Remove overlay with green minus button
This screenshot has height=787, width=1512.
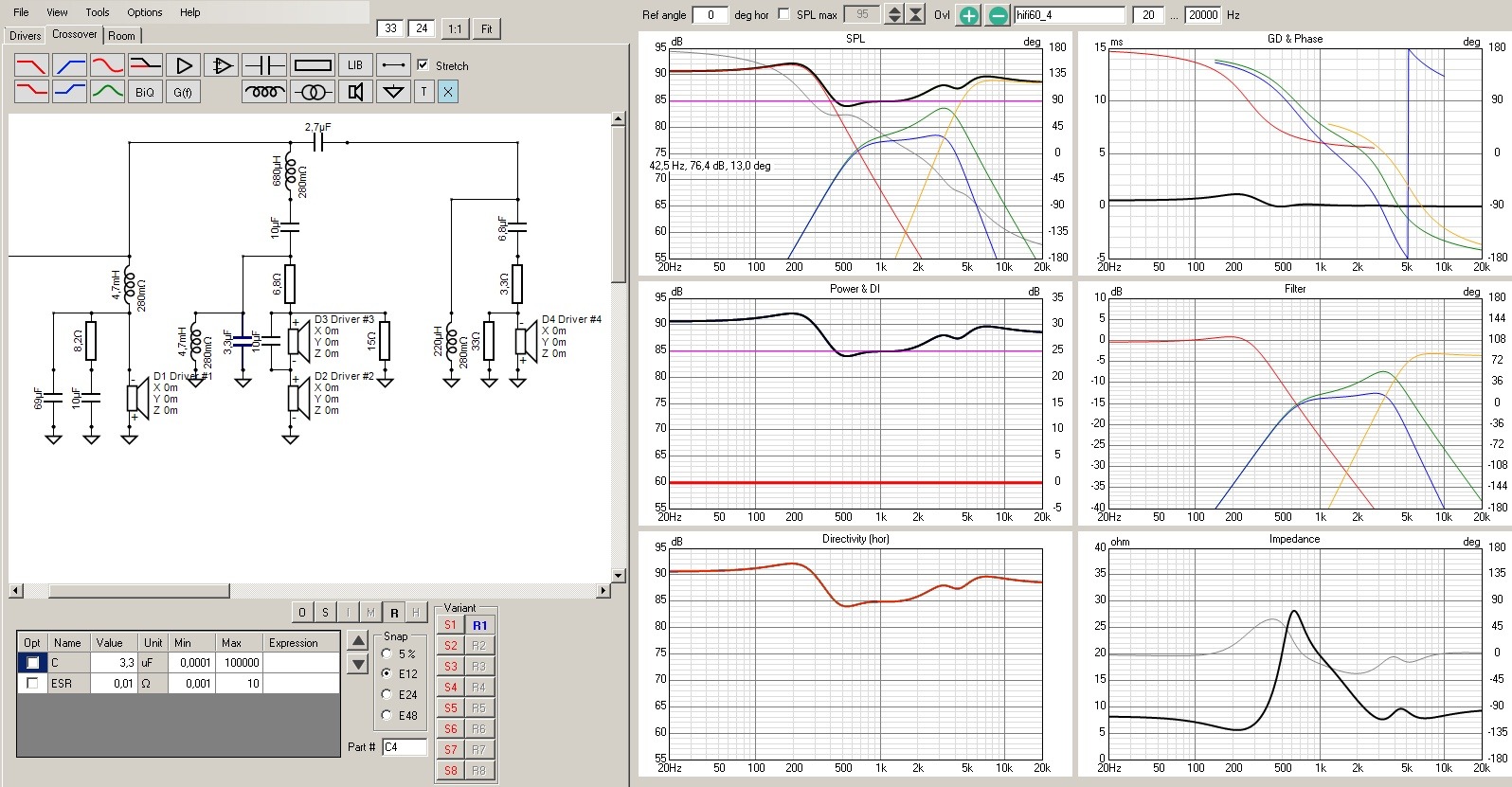998,15
